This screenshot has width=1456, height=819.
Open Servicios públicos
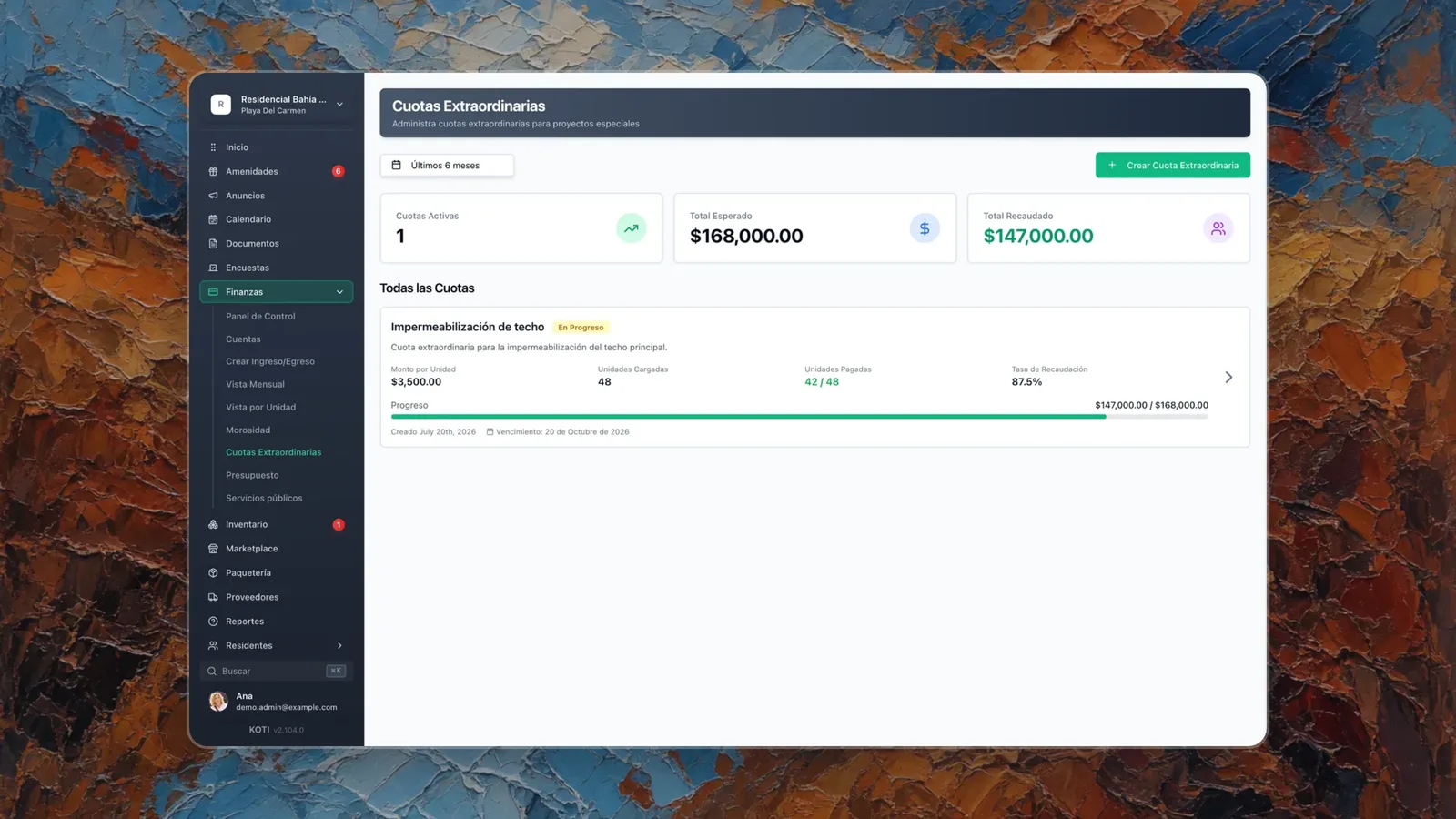point(264,499)
